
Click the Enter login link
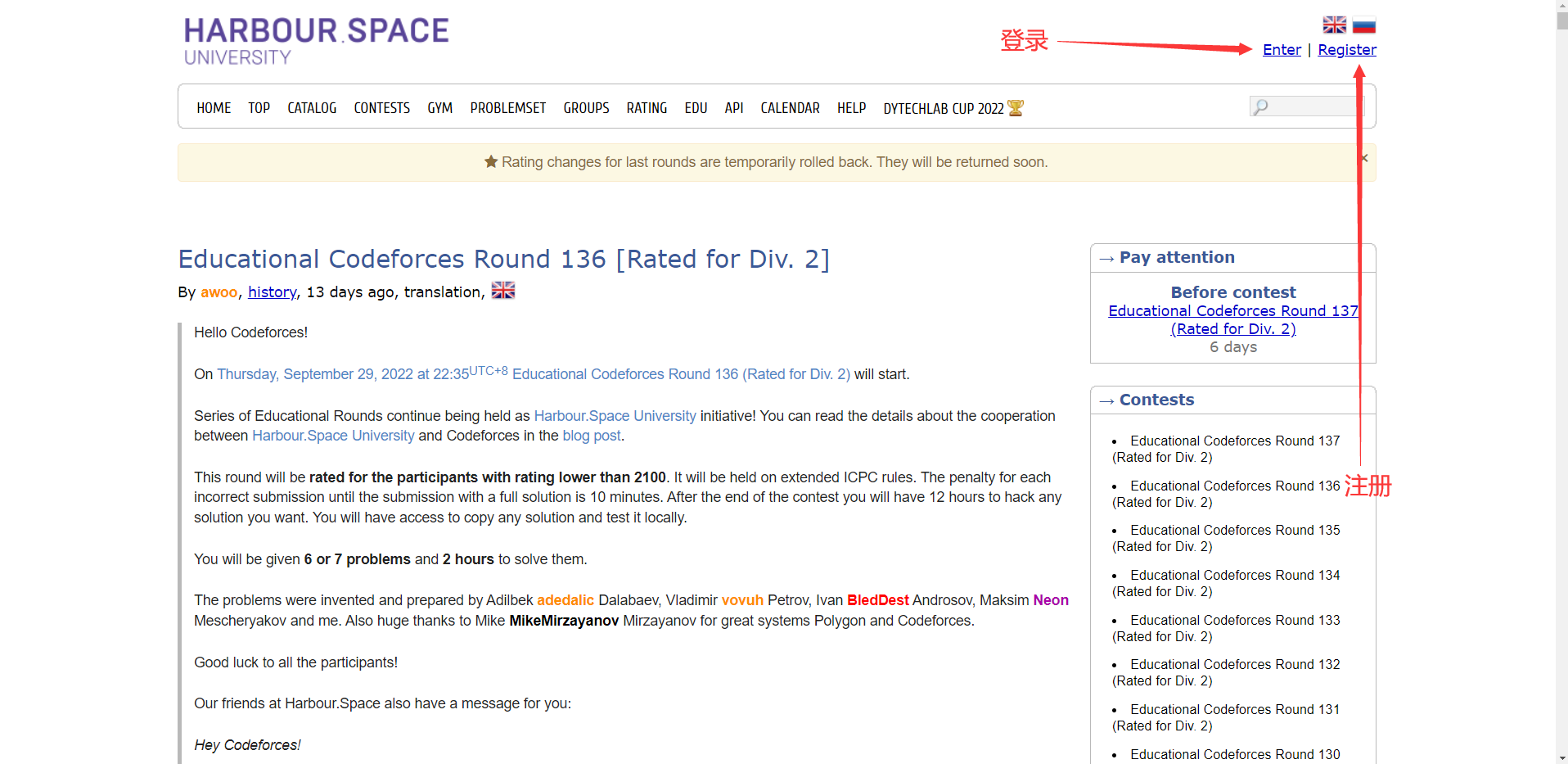(1282, 50)
